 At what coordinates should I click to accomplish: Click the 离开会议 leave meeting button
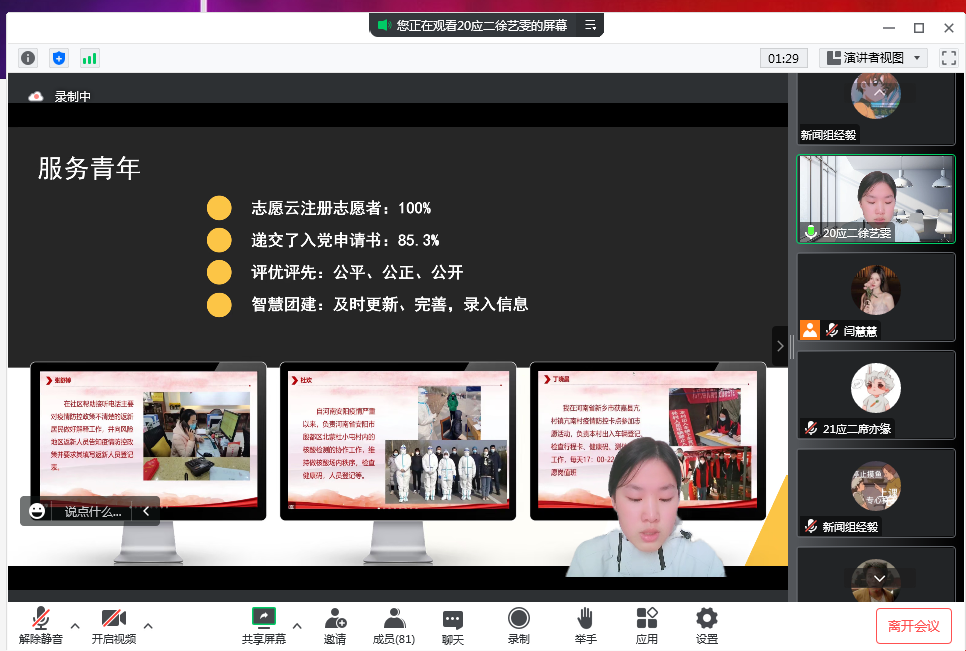913,626
